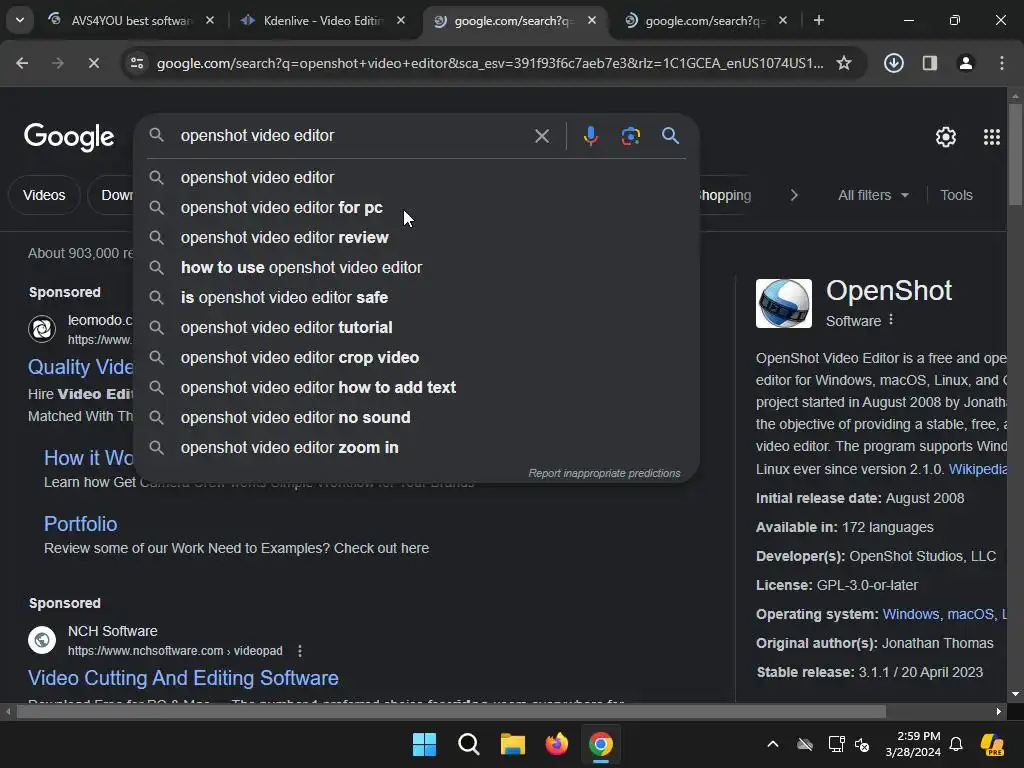Close the Kdenlive tab
Image resolution: width=1024 pixels, height=768 pixels.
point(401,20)
